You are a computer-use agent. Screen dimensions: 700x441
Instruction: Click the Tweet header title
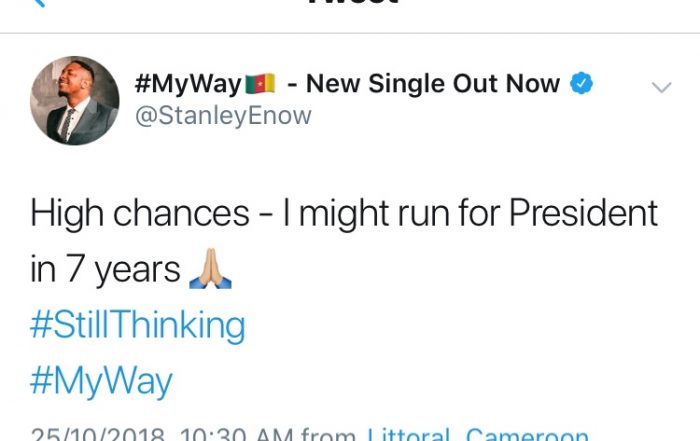click(350, 4)
